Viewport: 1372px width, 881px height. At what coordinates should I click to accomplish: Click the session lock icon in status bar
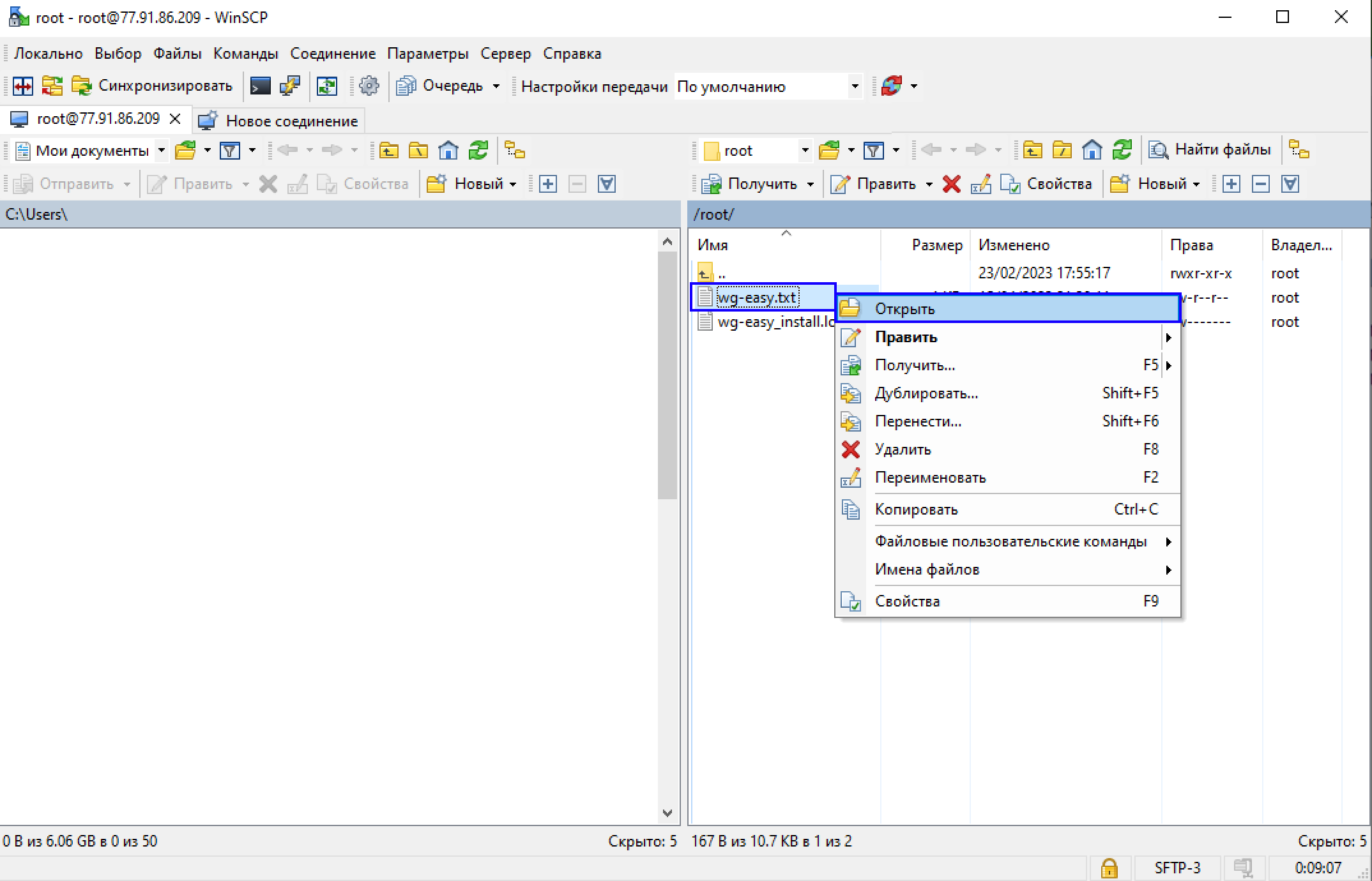coord(1109,868)
